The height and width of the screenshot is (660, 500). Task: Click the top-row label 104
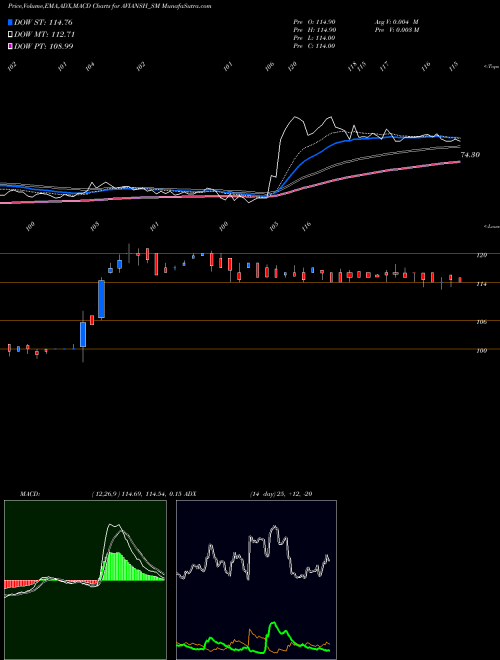coord(90,67)
